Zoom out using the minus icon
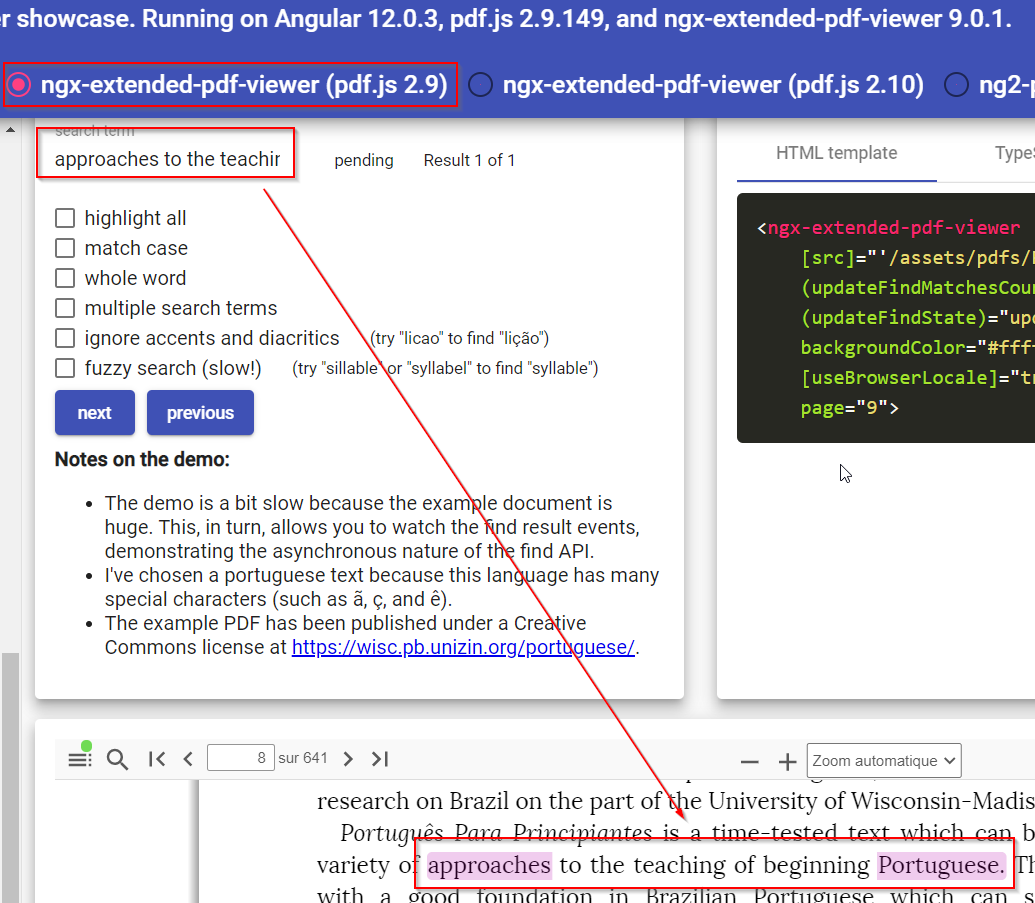The height and width of the screenshot is (903, 1035). (749, 760)
